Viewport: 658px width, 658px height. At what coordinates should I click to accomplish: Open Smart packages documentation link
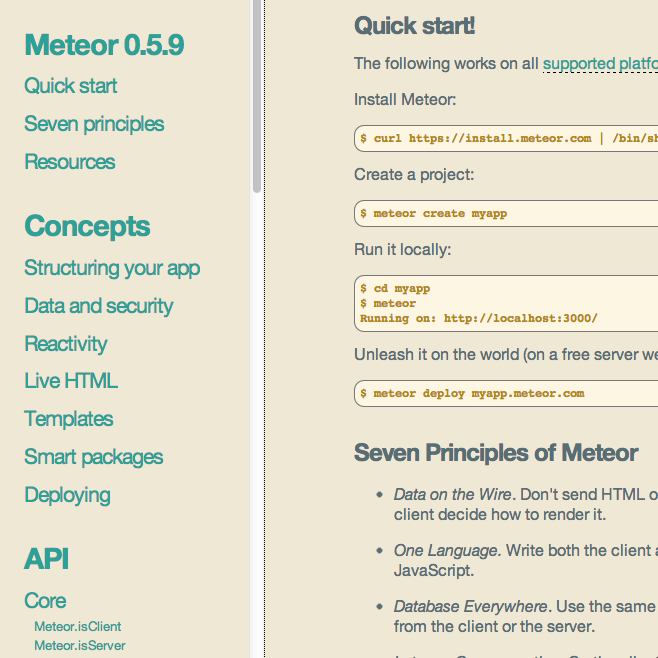pos(94,457)
